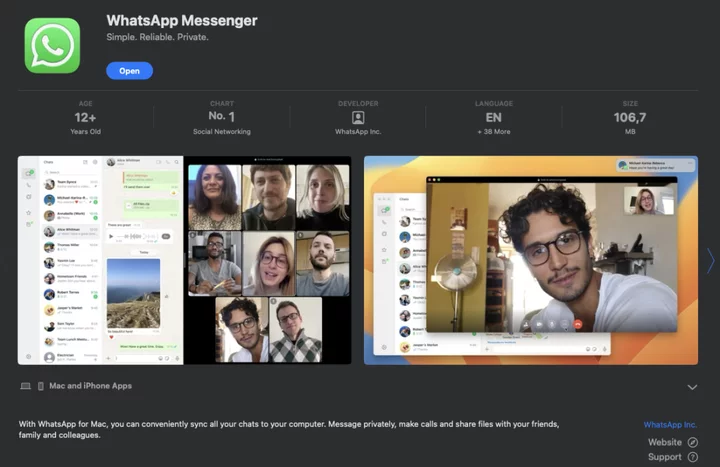Screen dimensions: 720x467
Task: Click the Support question mark icon
Action: [x=693, y=457]
